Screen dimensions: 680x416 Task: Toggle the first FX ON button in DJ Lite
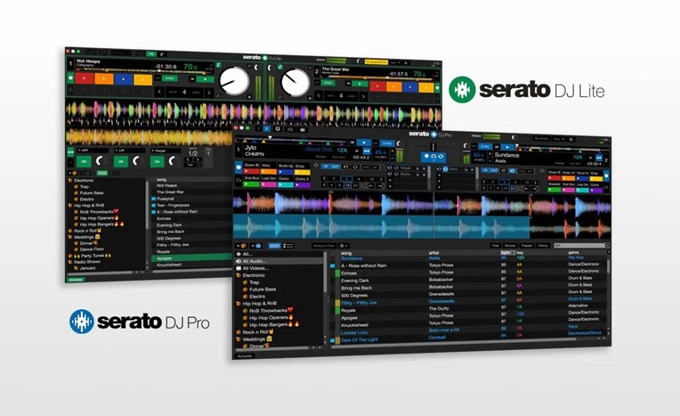pyautogui.click(x=84, y=161)
